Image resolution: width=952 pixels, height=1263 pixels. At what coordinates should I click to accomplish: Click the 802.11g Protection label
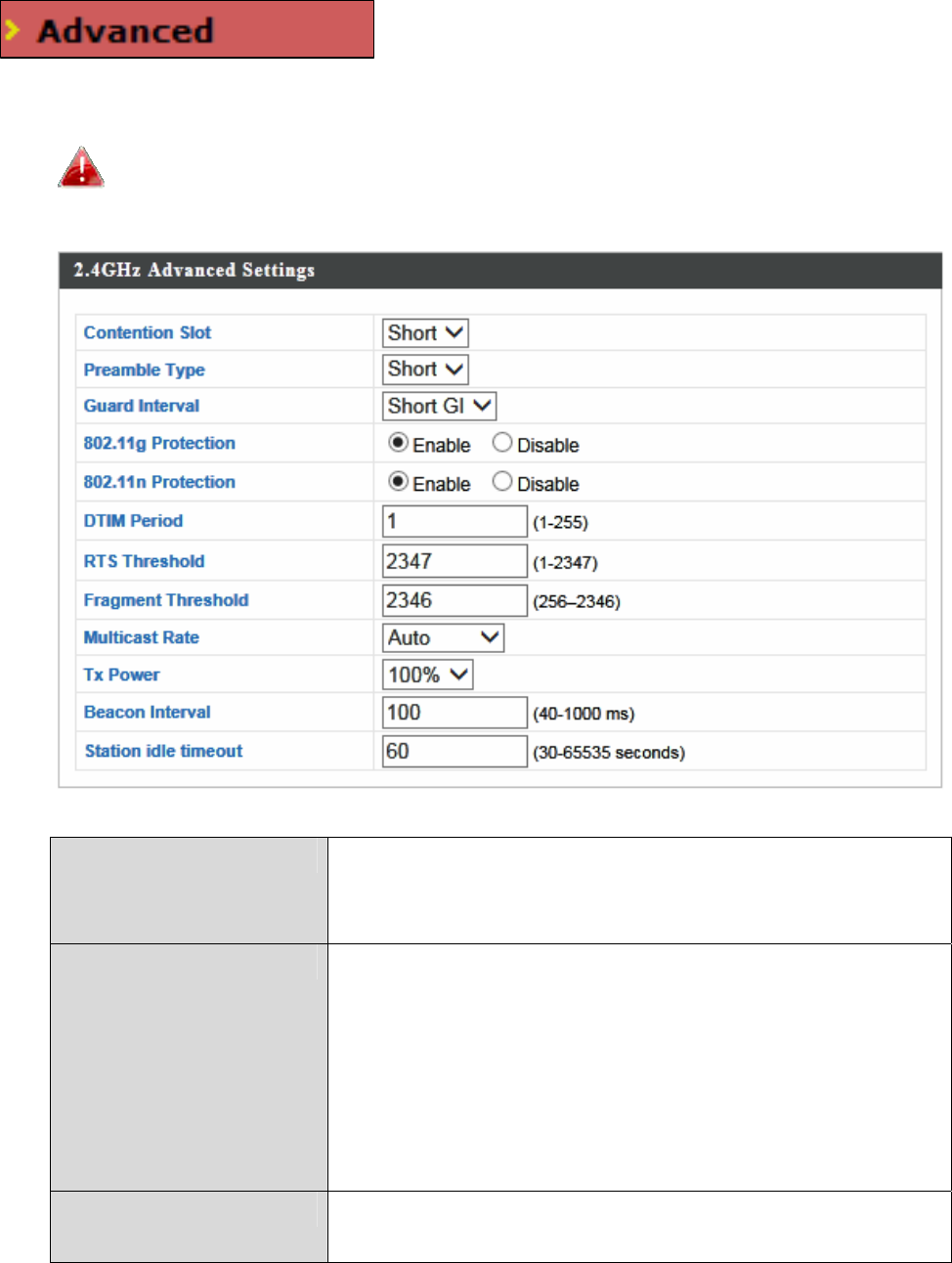pos(159,444)
